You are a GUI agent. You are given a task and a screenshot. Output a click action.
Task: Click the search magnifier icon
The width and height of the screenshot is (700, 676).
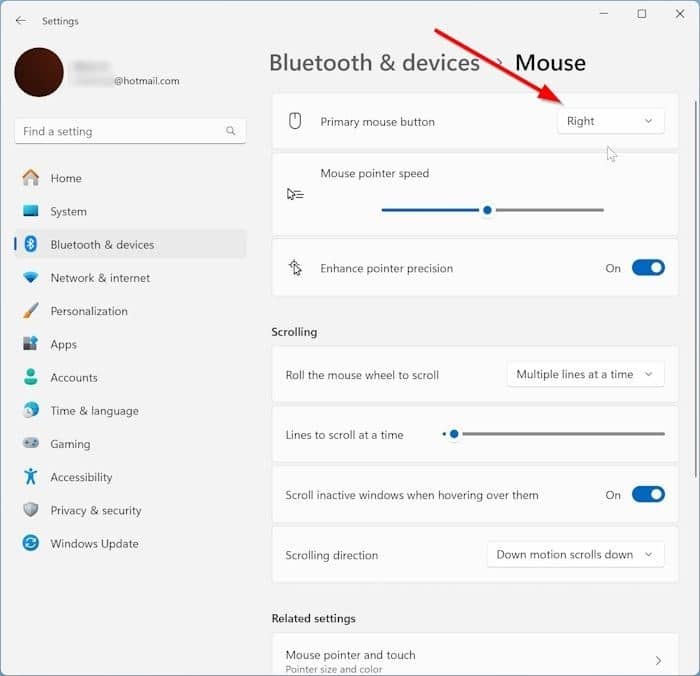pyautogui.click(x=231, y=131)
